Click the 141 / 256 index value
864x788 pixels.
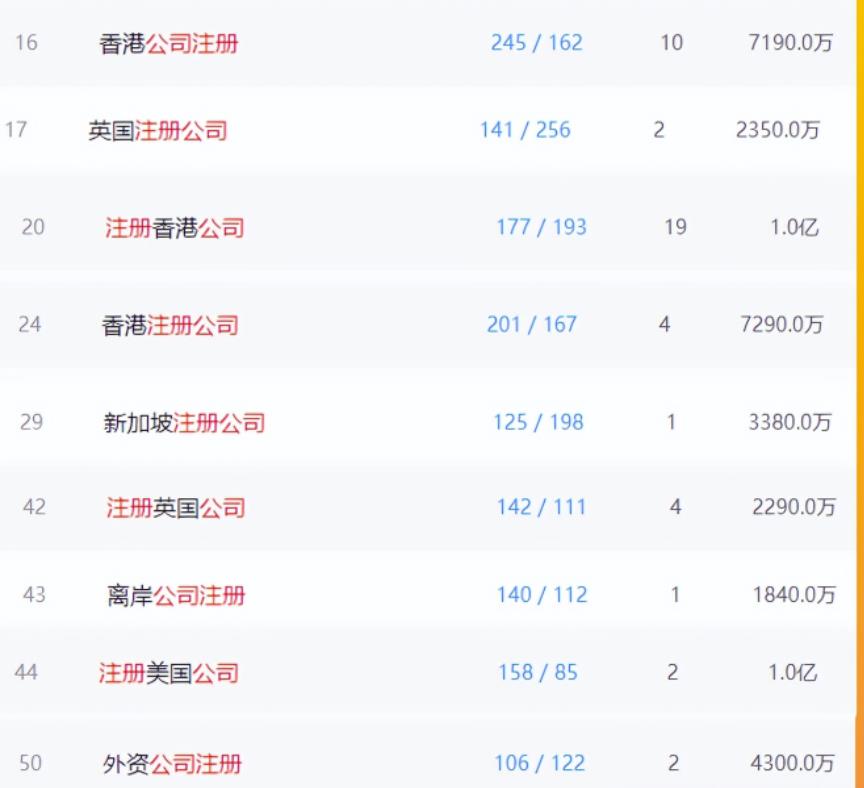(522, 129)
